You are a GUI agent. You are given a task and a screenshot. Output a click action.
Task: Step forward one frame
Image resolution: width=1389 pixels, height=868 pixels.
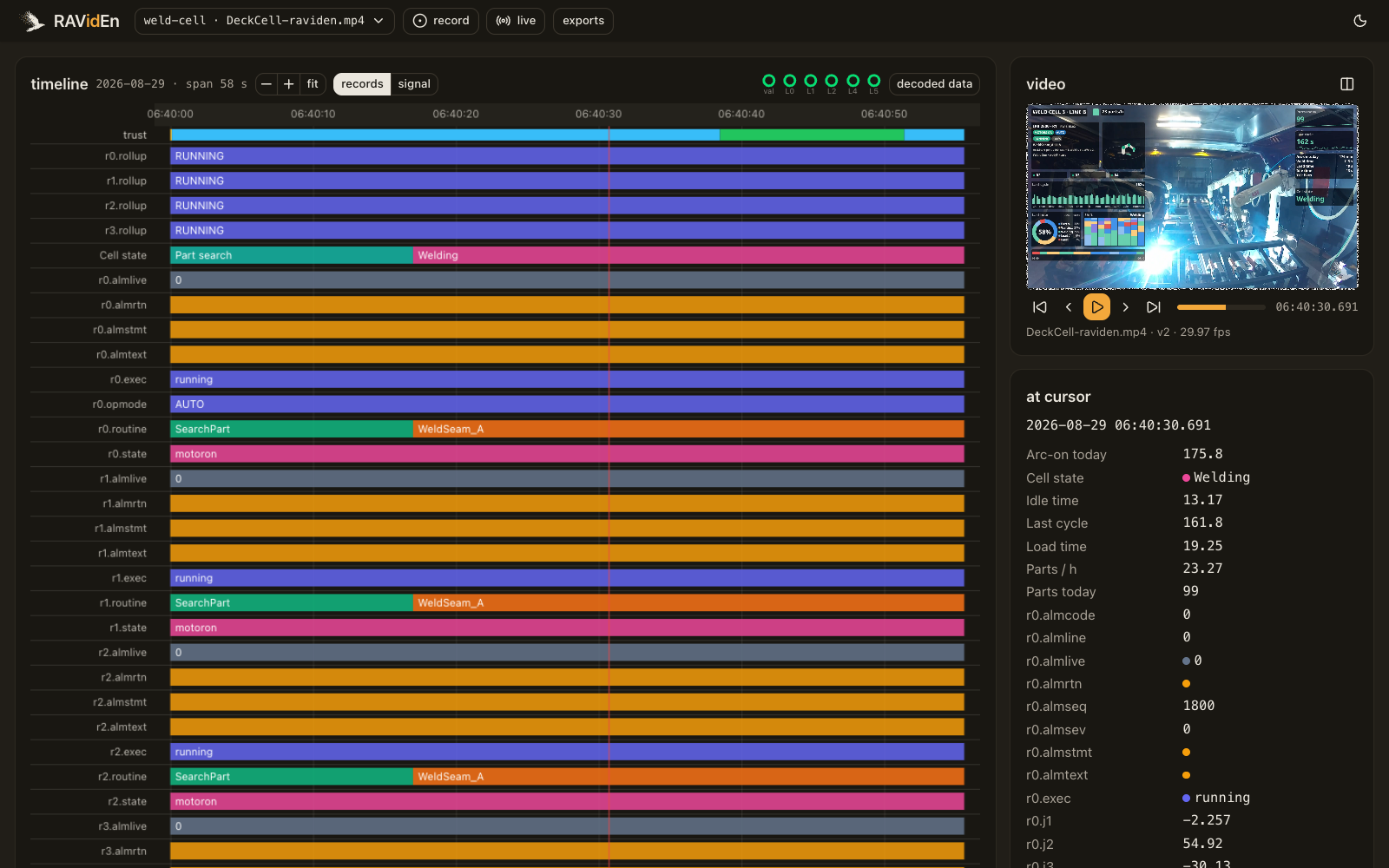(1126, 307)
